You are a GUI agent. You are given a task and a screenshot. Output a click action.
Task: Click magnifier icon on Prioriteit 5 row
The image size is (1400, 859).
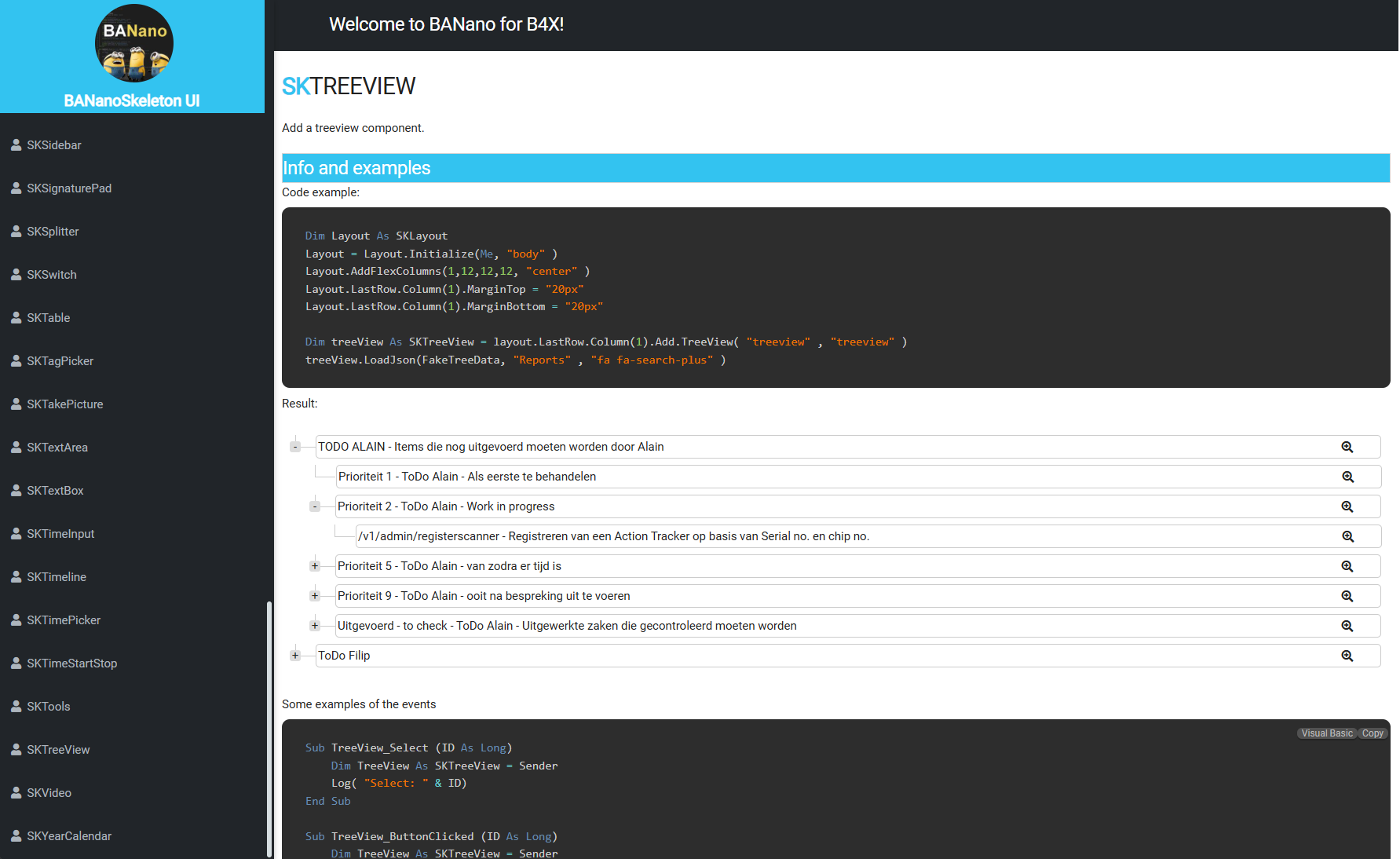[1347, 566]
